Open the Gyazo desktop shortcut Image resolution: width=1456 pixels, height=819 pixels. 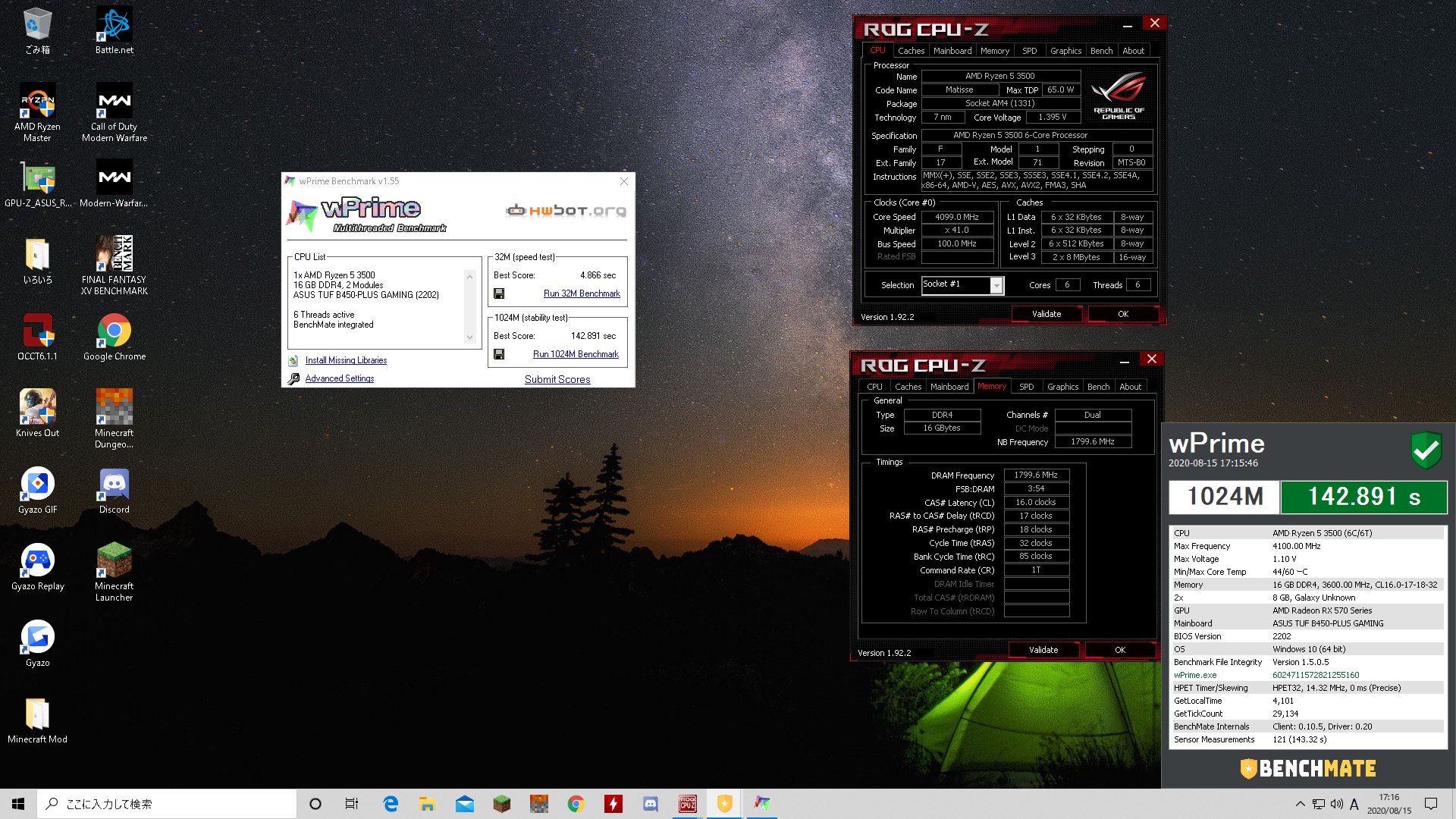[37, 643]
